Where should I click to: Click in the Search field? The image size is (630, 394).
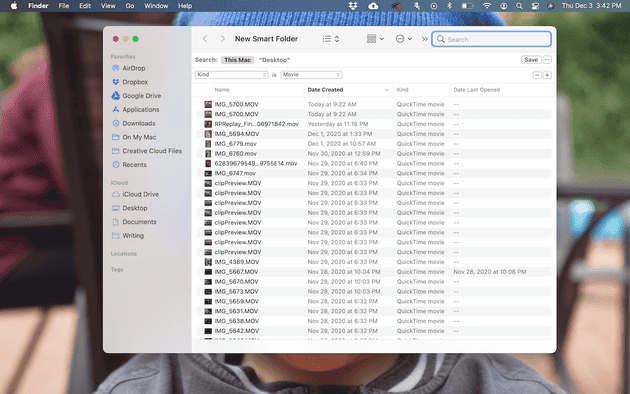click(x=491, y=39)
